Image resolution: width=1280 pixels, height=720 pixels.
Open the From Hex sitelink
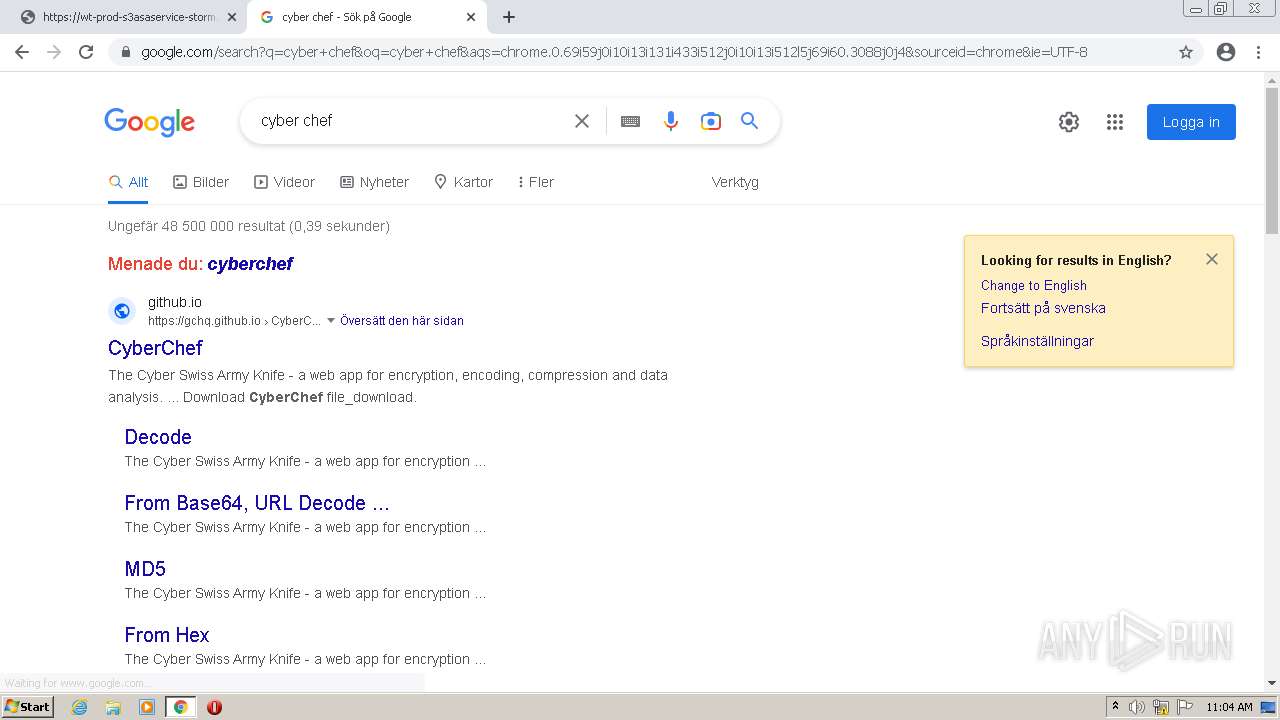(167, 635)
